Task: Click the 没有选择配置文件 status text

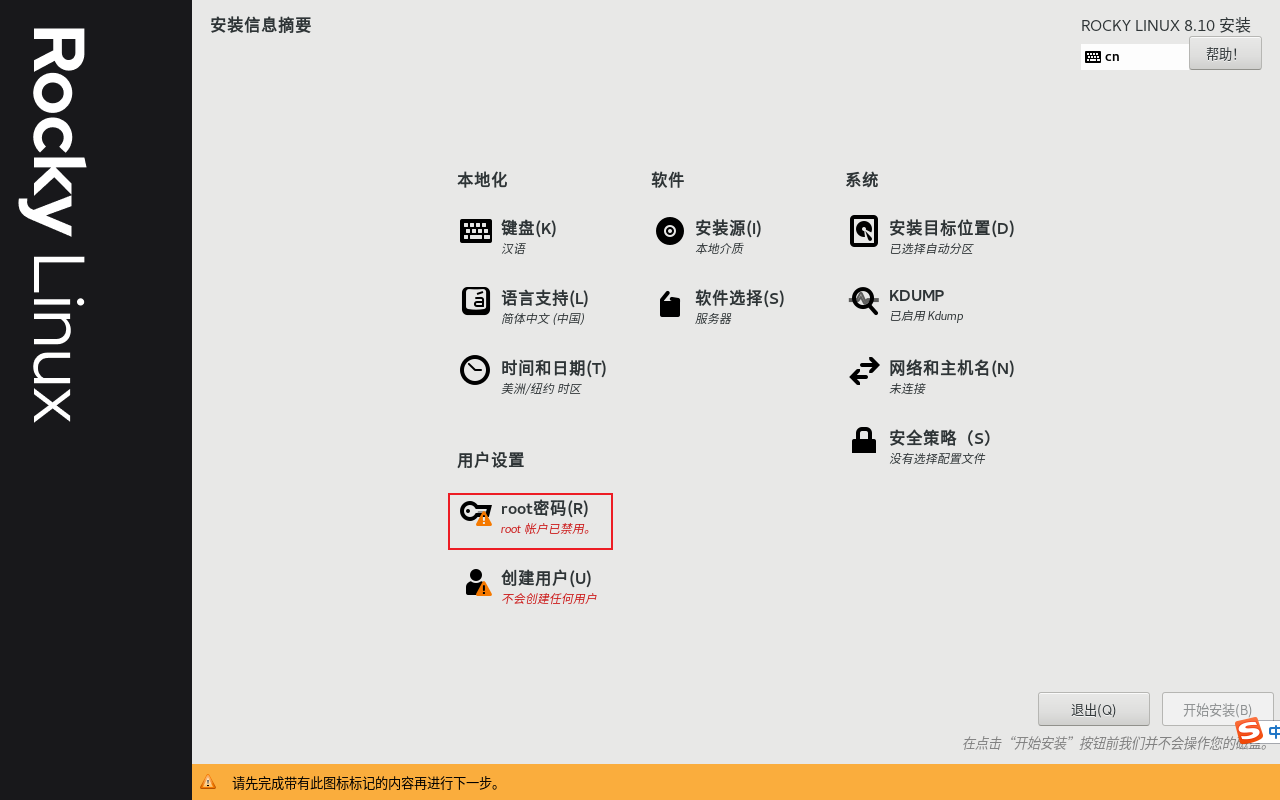Action: tap(937, 459)
